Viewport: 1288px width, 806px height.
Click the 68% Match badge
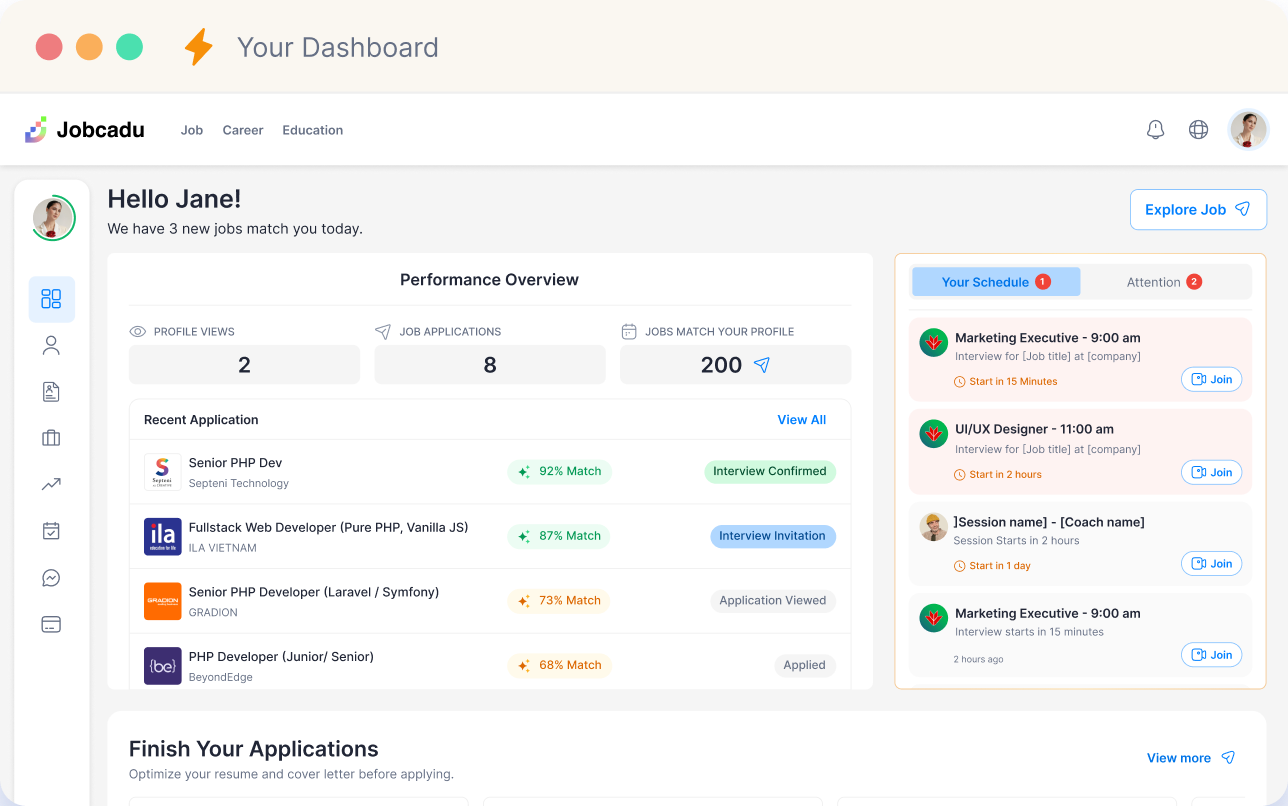click(x=560, y=666)
